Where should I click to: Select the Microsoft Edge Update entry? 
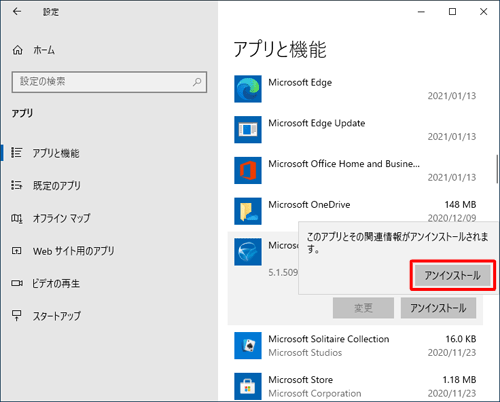(x=355, y=129)
